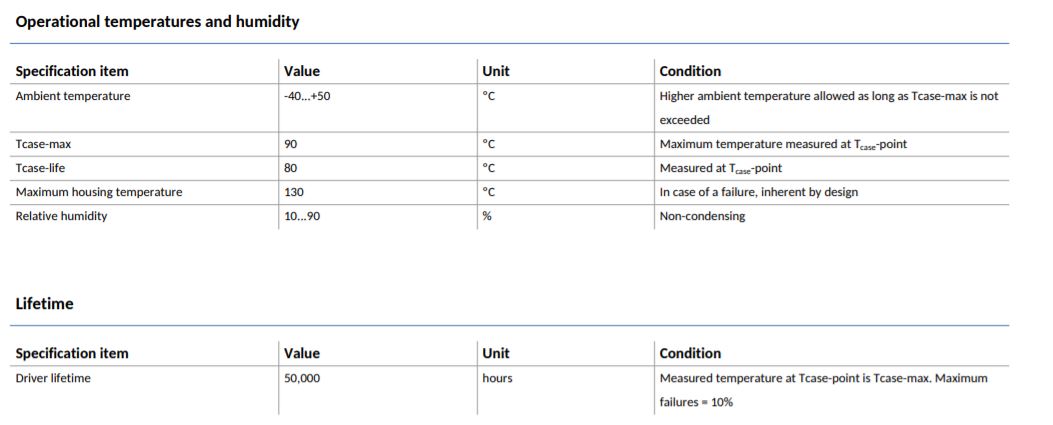Image resolution: width=1053 pixels, height=425 pixels.
Task: Click the Value column header in the Lifetime table
Action: tap(302, 353)
